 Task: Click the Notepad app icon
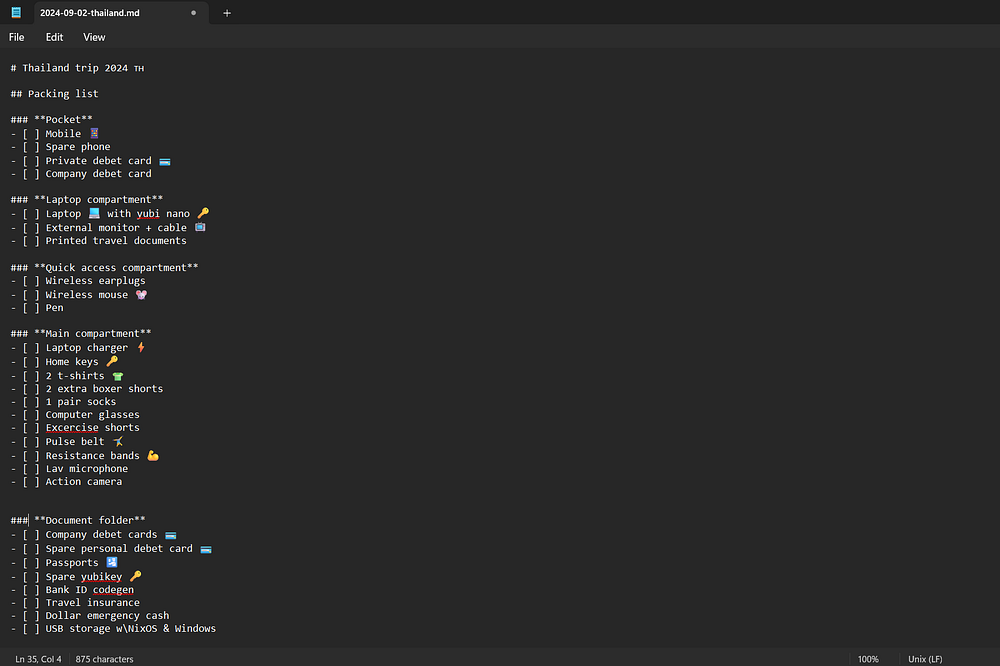pyautogui.click(x=16, y=13)
